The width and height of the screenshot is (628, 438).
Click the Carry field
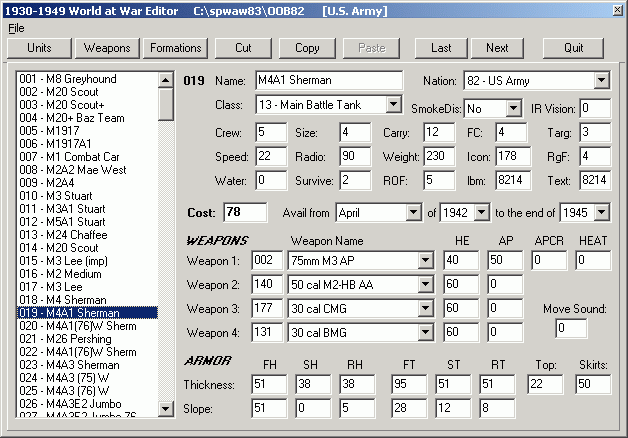(x=439, y=133)
